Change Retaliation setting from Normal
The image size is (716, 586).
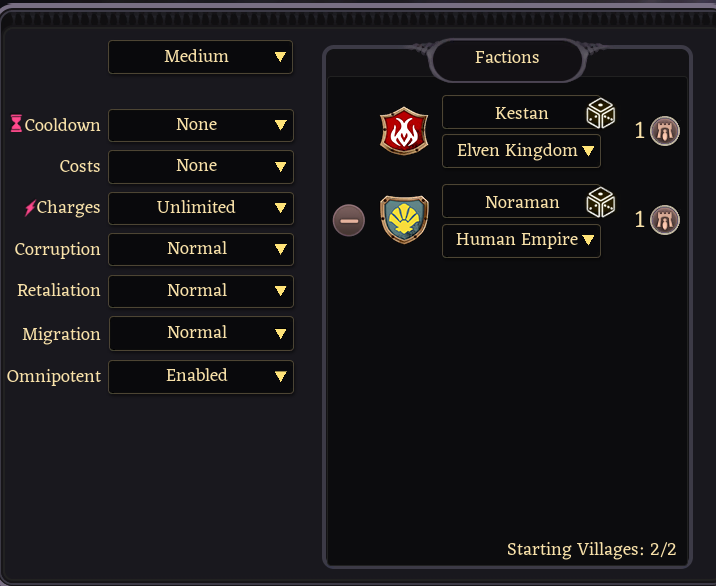(x=200, y=291)
